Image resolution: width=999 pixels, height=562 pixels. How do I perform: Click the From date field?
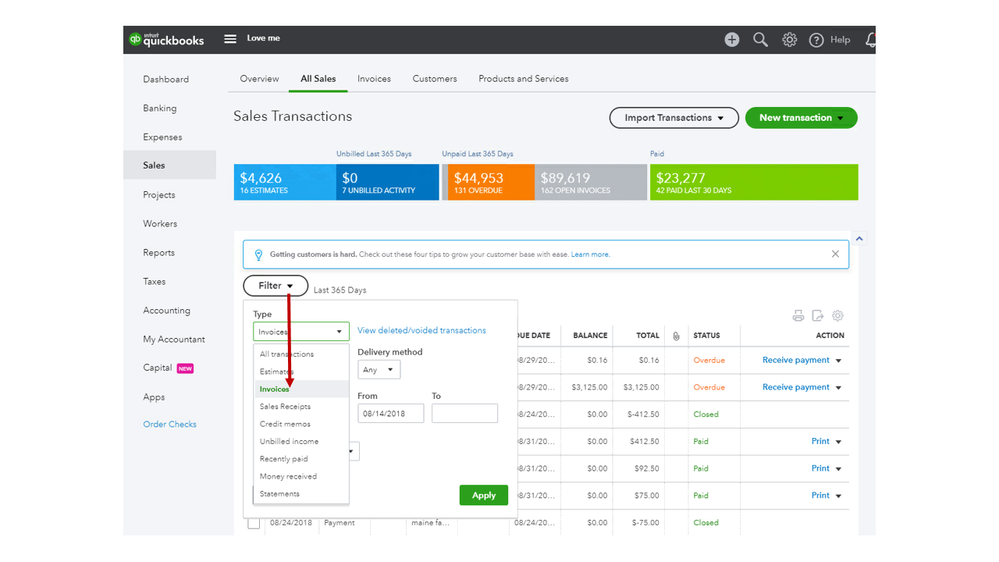(x=391, y=414)
